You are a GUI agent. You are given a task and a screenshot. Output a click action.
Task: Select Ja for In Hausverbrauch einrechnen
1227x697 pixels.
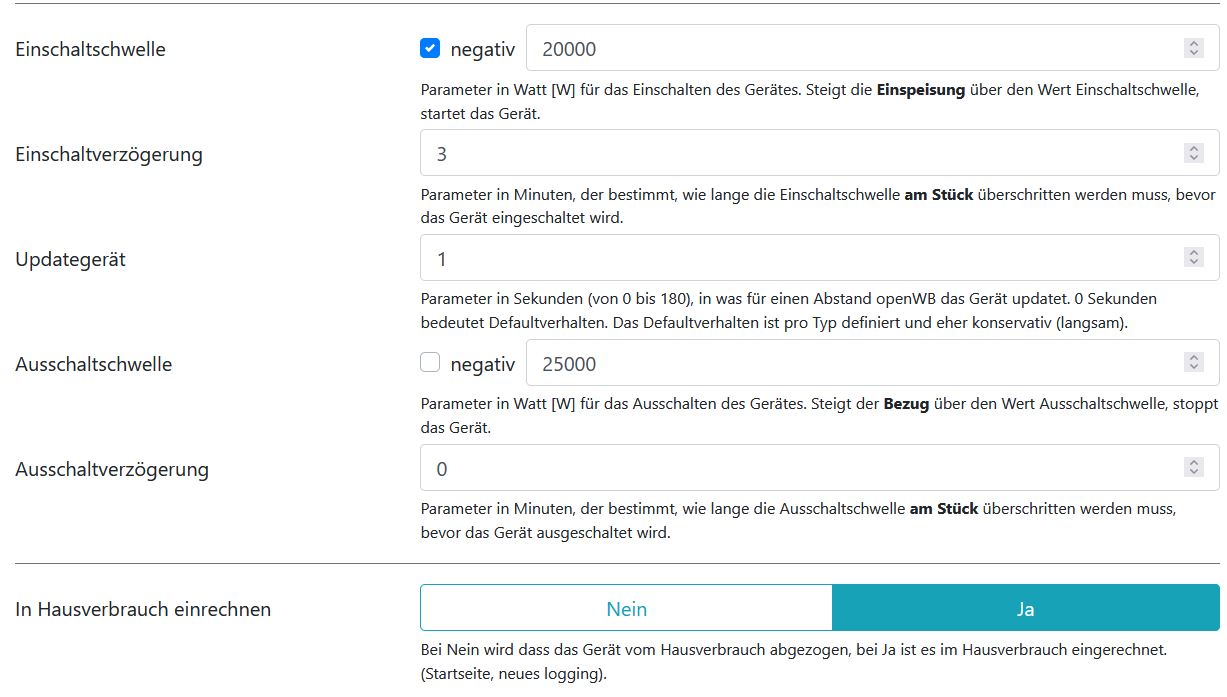click(1025, 609)
